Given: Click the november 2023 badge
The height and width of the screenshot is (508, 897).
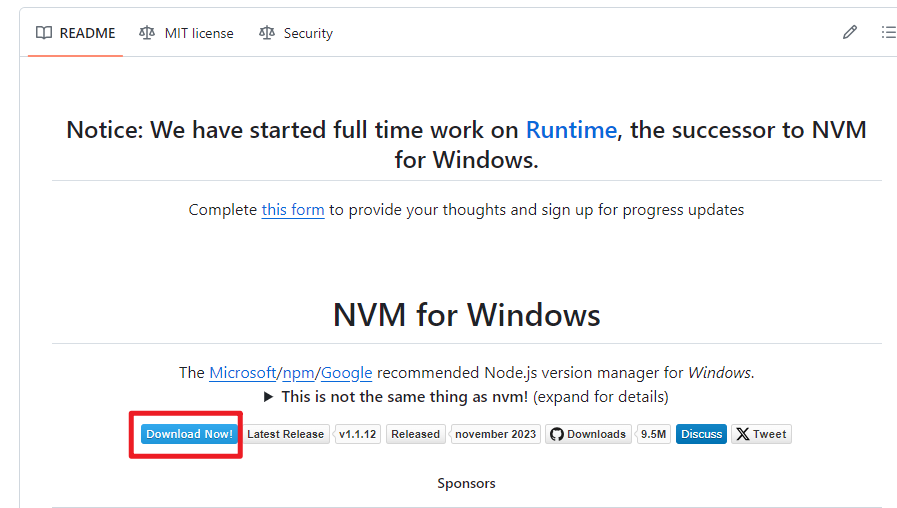Looking at the screenshot, I should pos(495,434).
